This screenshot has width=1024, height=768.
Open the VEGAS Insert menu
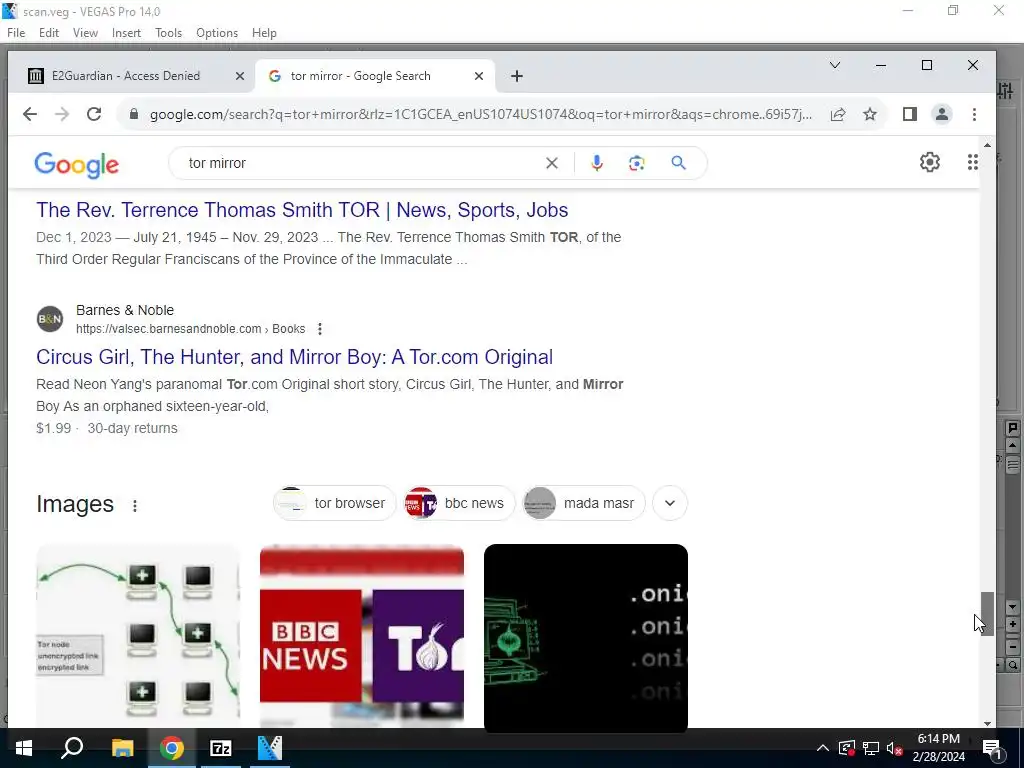coord(126,33)
